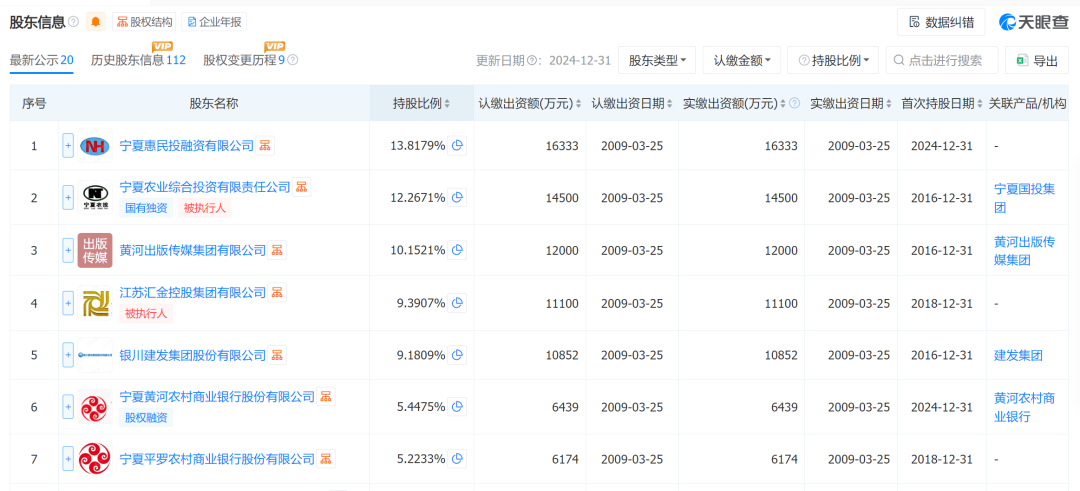
Task: Expand row of 宁夏黄河农村商业银行股份有限公司
Action: [68, 406]
